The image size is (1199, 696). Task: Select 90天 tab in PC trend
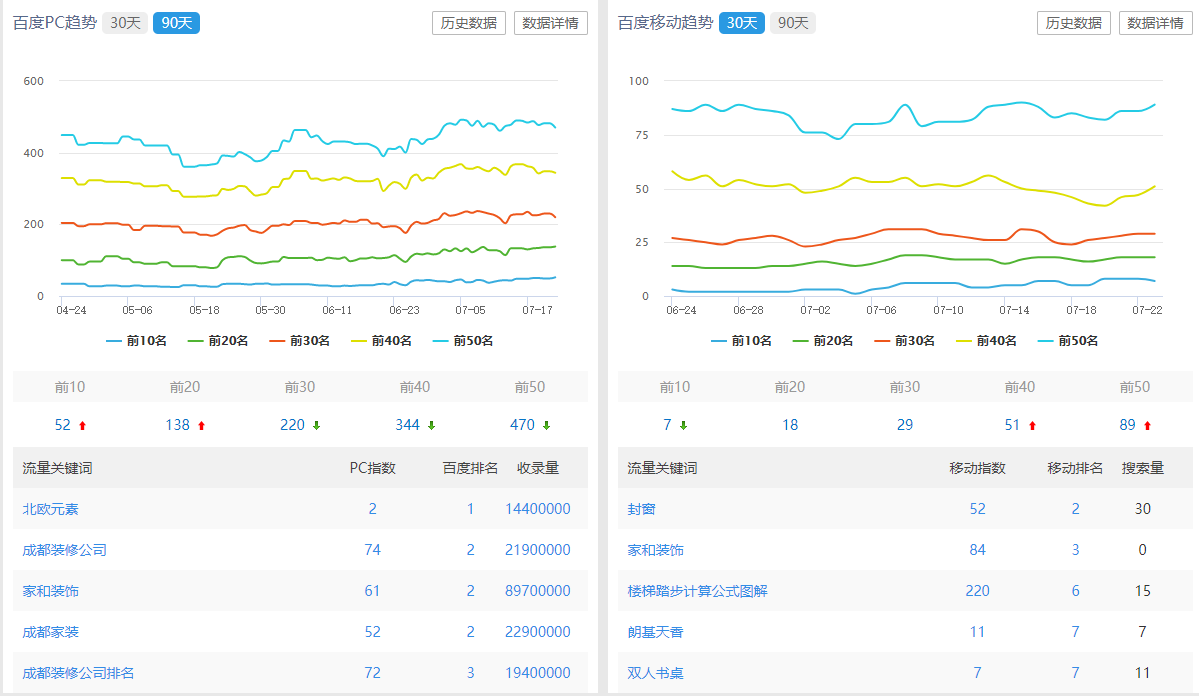click(176, 23)
